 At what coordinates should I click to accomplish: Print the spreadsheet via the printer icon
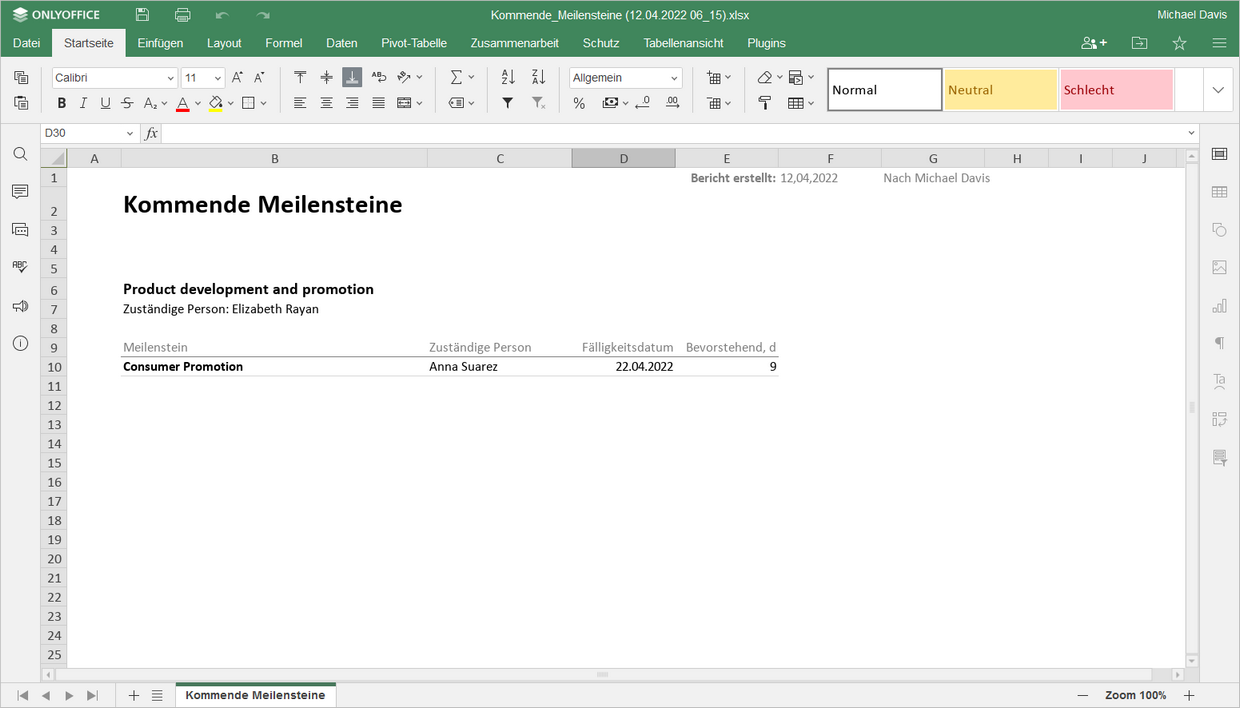pyautogui.click(x=182, y=15)
